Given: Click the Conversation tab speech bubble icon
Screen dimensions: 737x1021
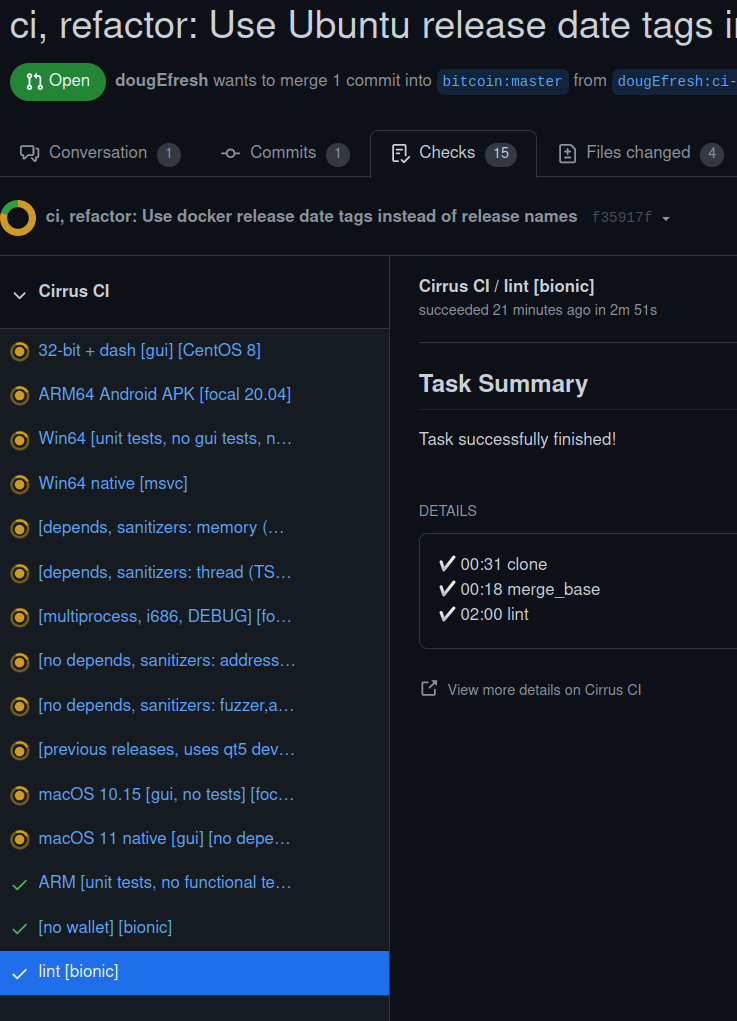Looking at the screenshot, I should (29, 154).
